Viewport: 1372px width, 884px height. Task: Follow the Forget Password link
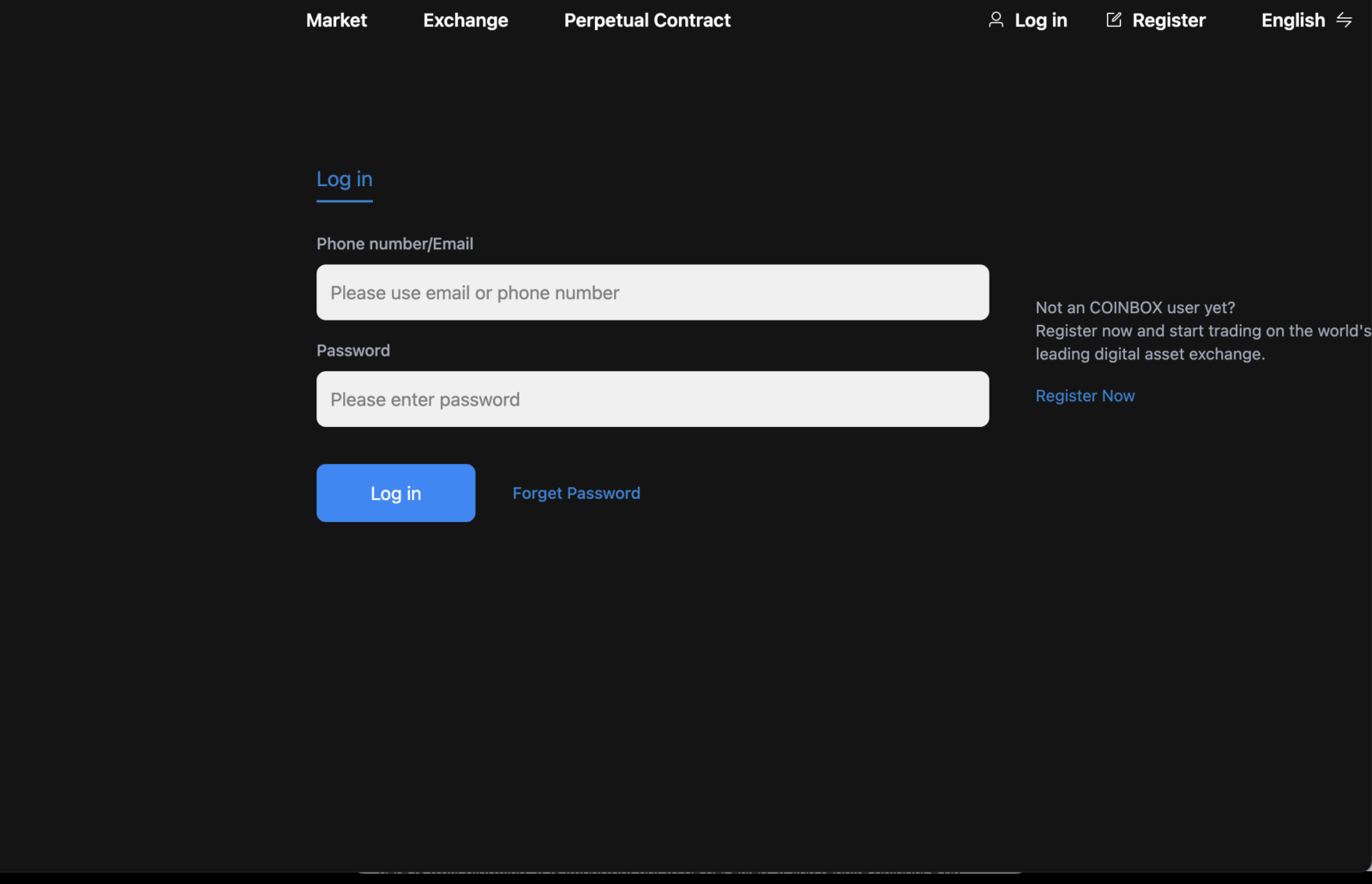(575, 493)
